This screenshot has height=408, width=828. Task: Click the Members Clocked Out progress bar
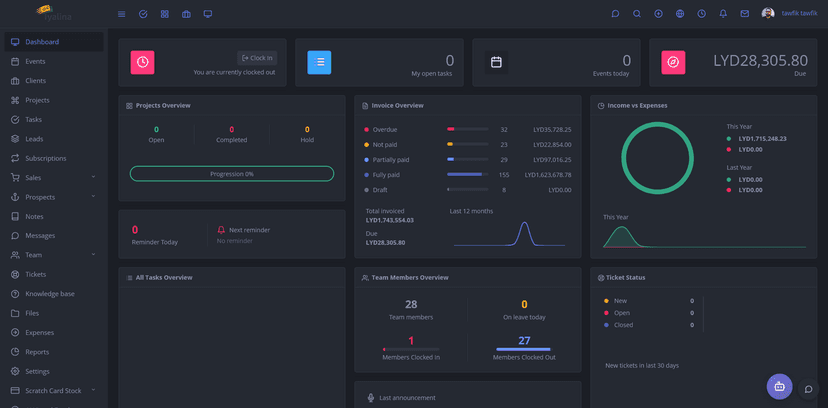tap(523, 349)
